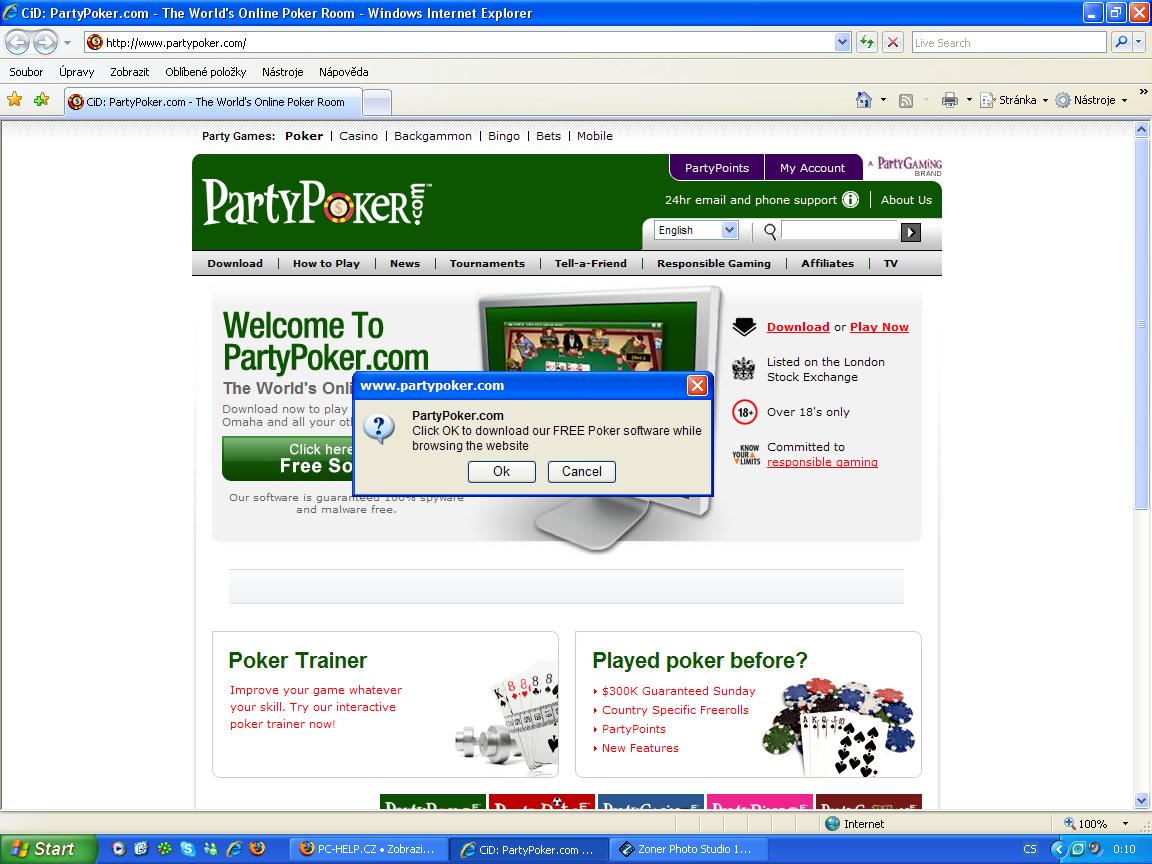Viewport: 1152px width, 864px height.
Task: Click the Live Search magnifier icon
Action: click(x=1121, y=43)
